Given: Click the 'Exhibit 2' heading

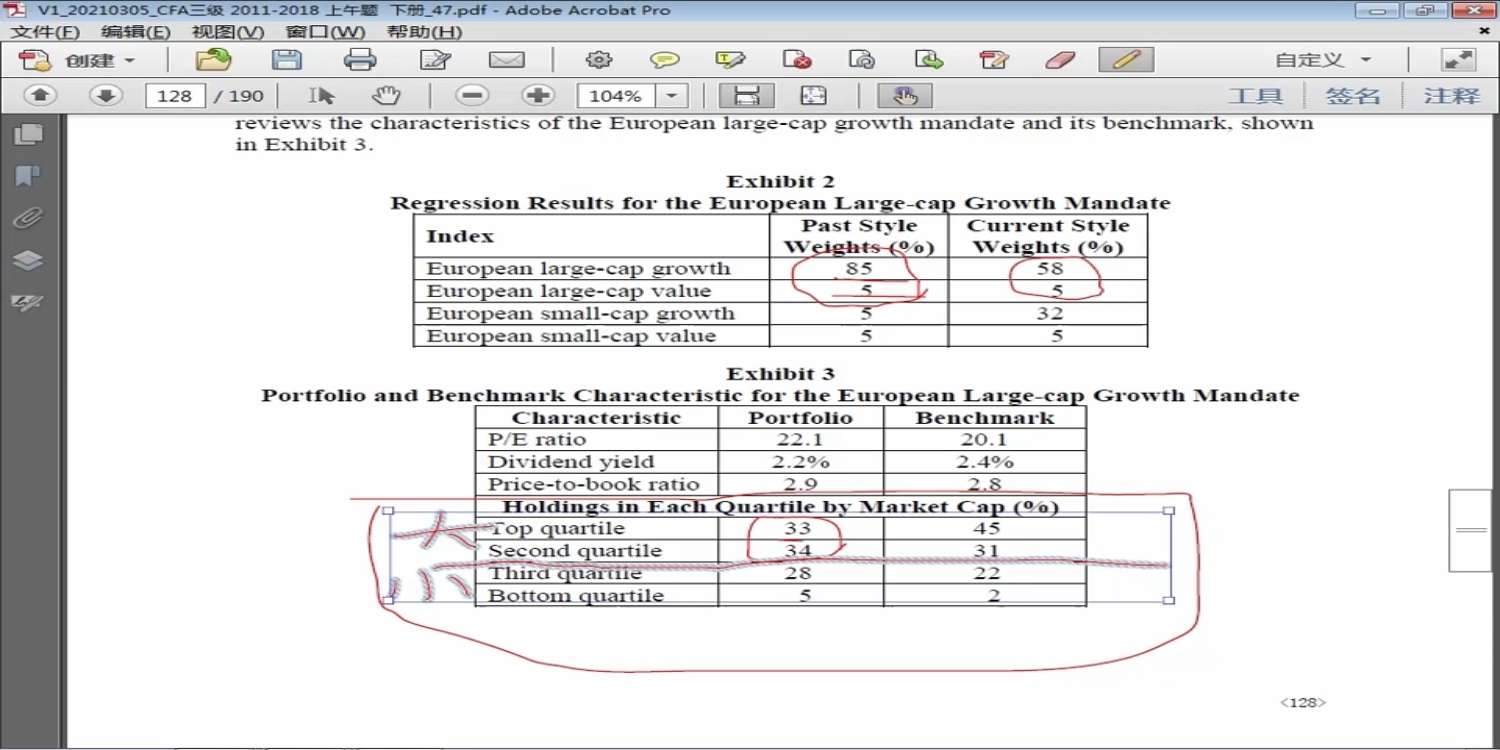Looking at the screenshot, I should coord(780,182).
